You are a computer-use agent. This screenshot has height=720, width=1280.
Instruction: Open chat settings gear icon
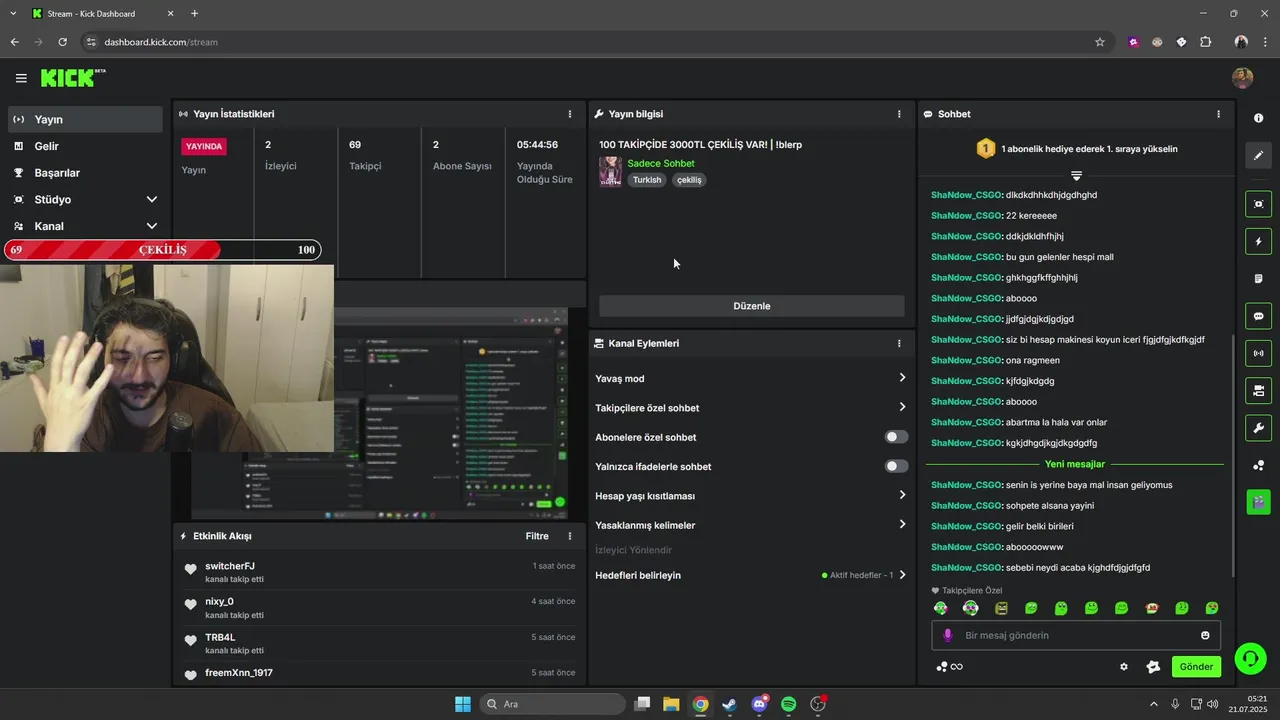1124,667
